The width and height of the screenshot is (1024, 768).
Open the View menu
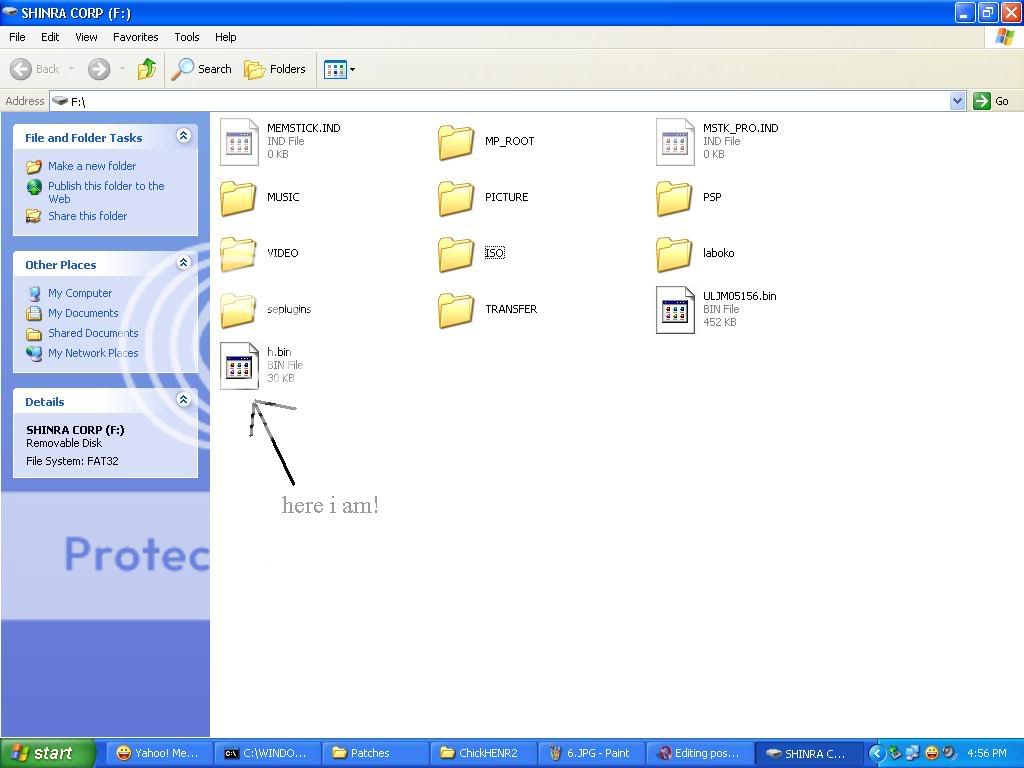pos(86,37)
